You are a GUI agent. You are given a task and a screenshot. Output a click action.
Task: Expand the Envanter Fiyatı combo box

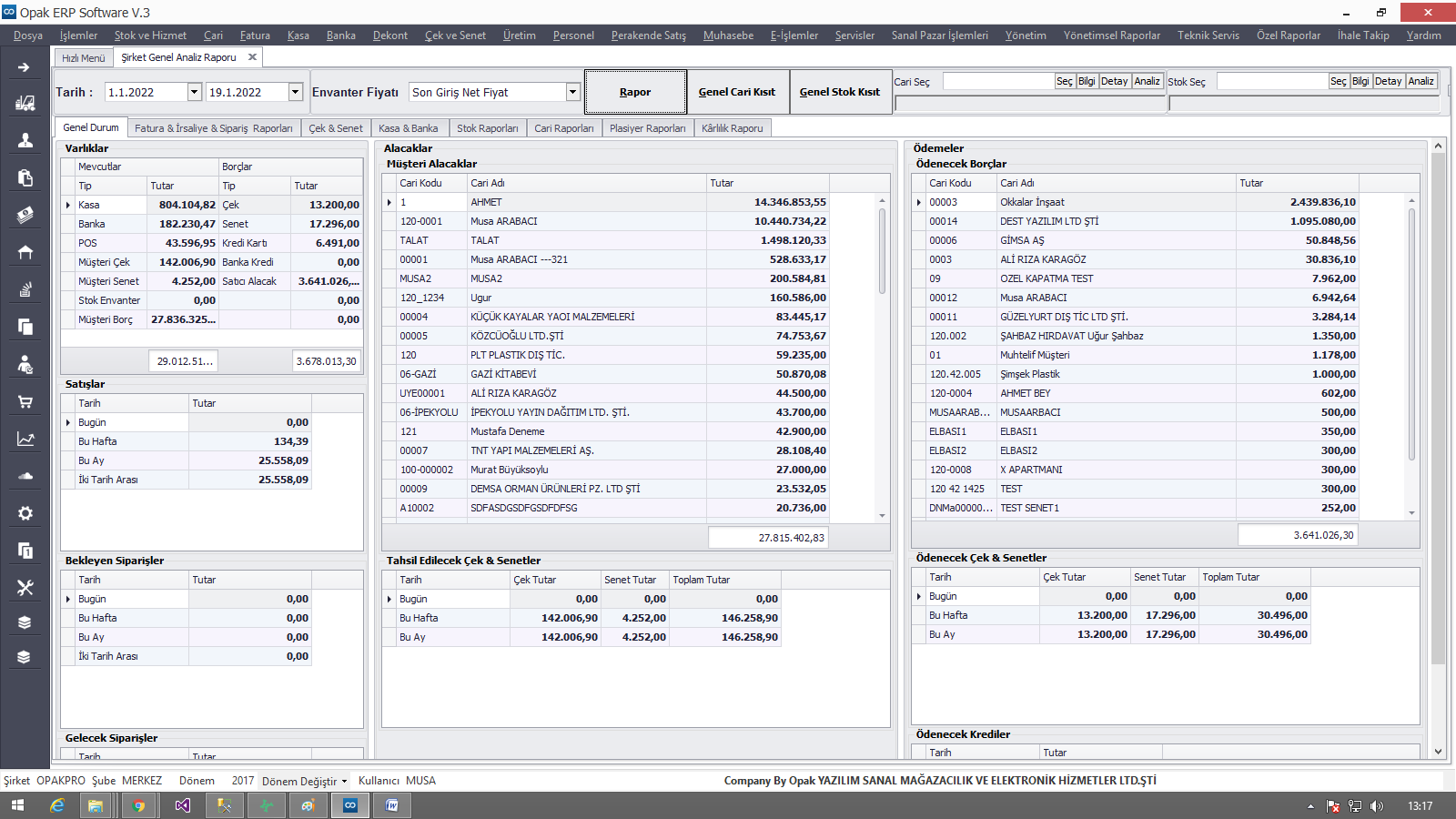[x=572, y=92]
